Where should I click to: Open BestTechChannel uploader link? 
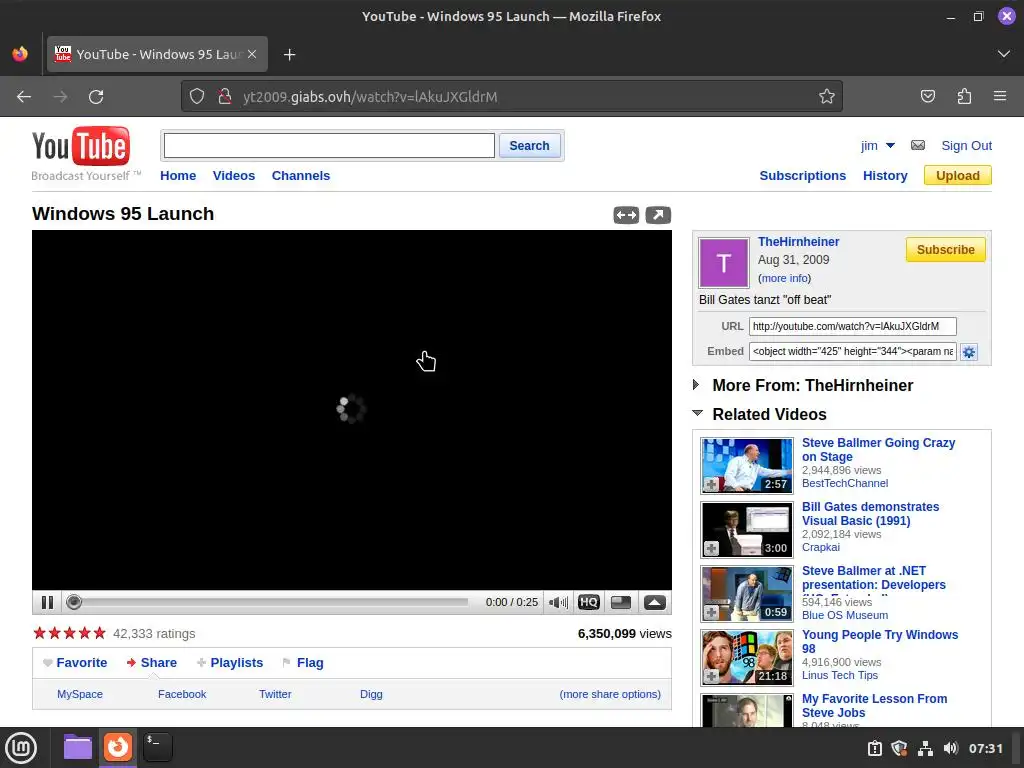click(844, 483)
